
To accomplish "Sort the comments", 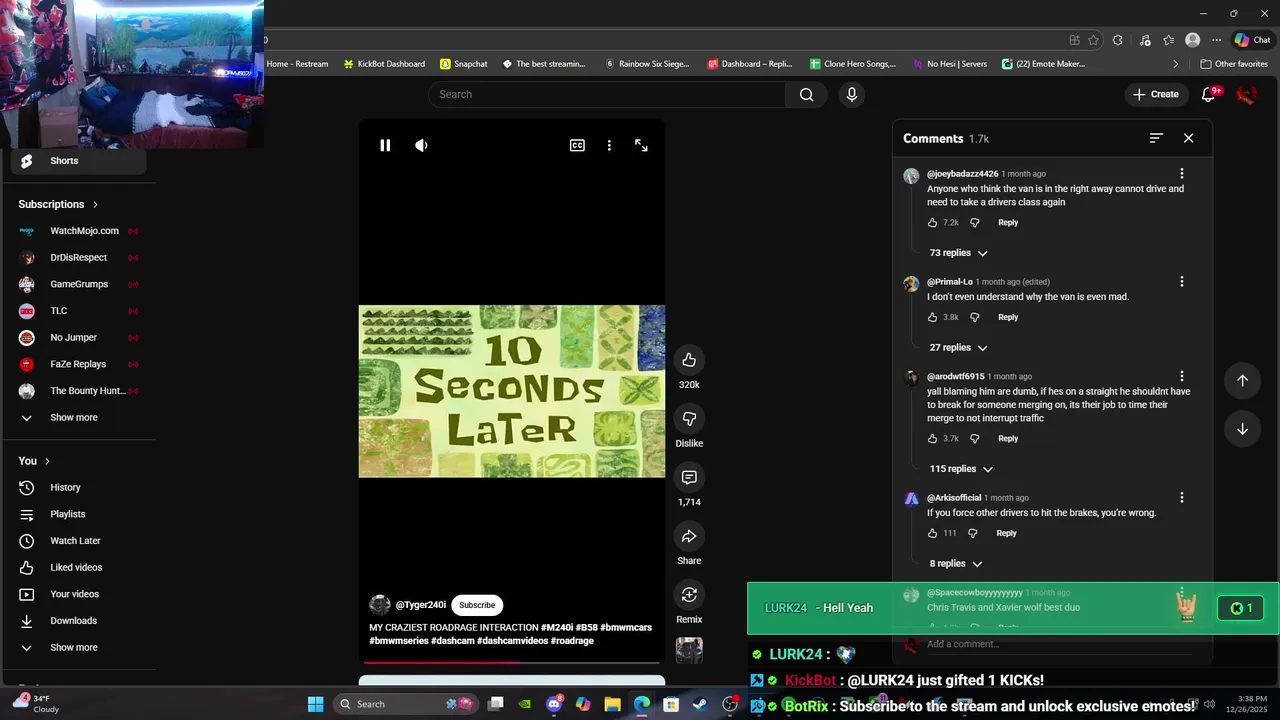I will (1156, 138).
